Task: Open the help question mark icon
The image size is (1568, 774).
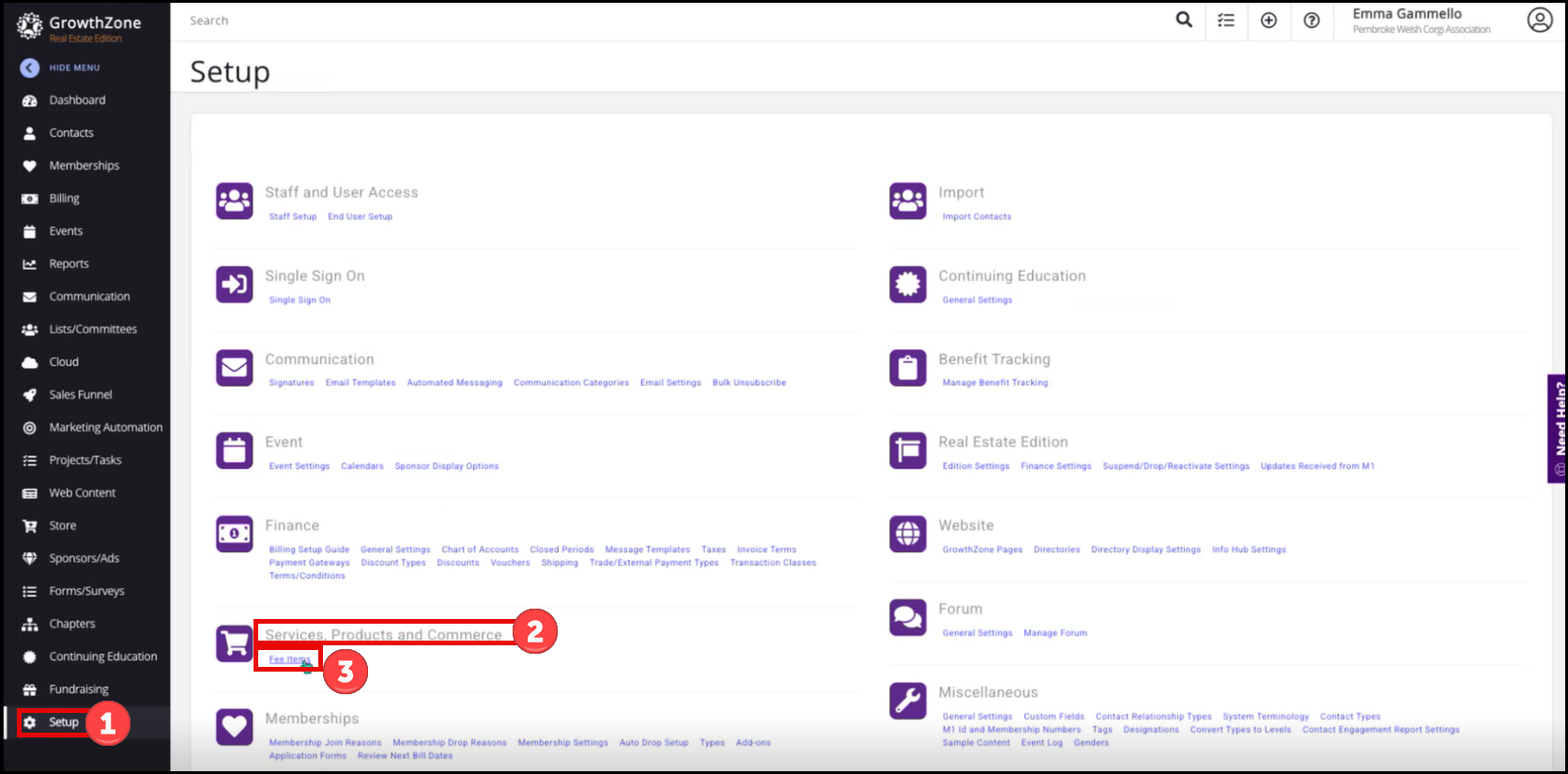Action: [1312, 20]
